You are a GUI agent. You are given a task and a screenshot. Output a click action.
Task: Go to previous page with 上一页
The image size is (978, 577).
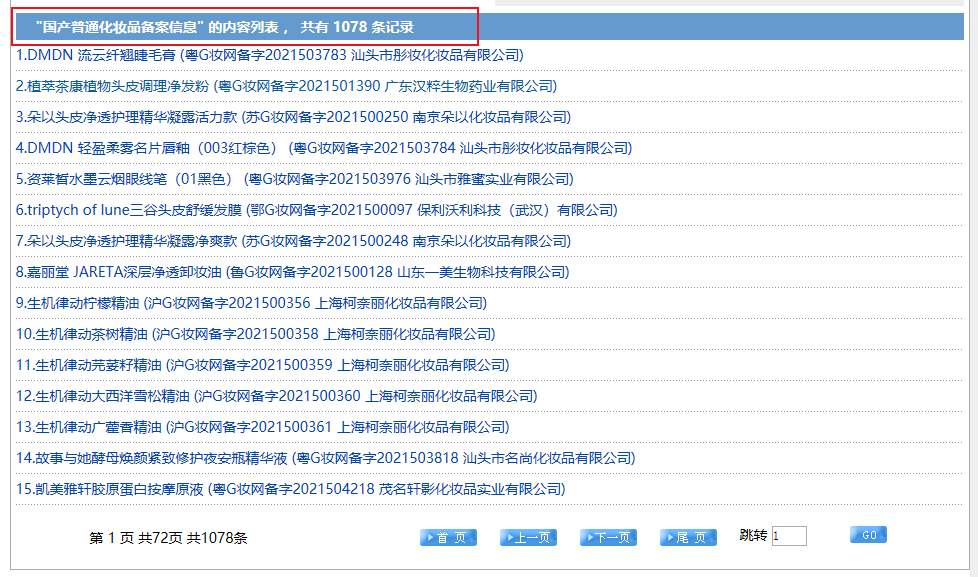tap(528, 538)
